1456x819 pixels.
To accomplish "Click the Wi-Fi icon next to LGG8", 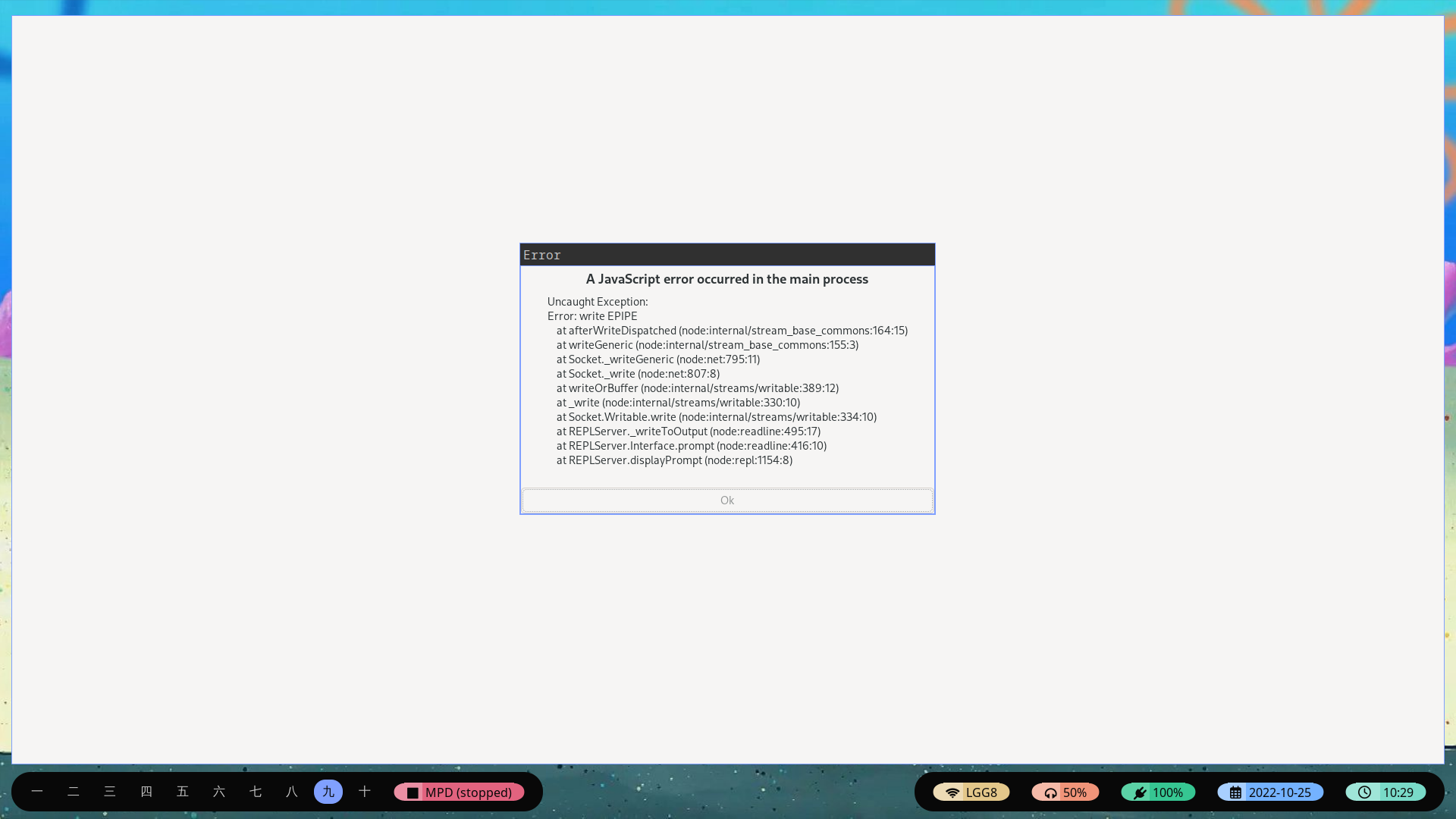I will [954, 792].
